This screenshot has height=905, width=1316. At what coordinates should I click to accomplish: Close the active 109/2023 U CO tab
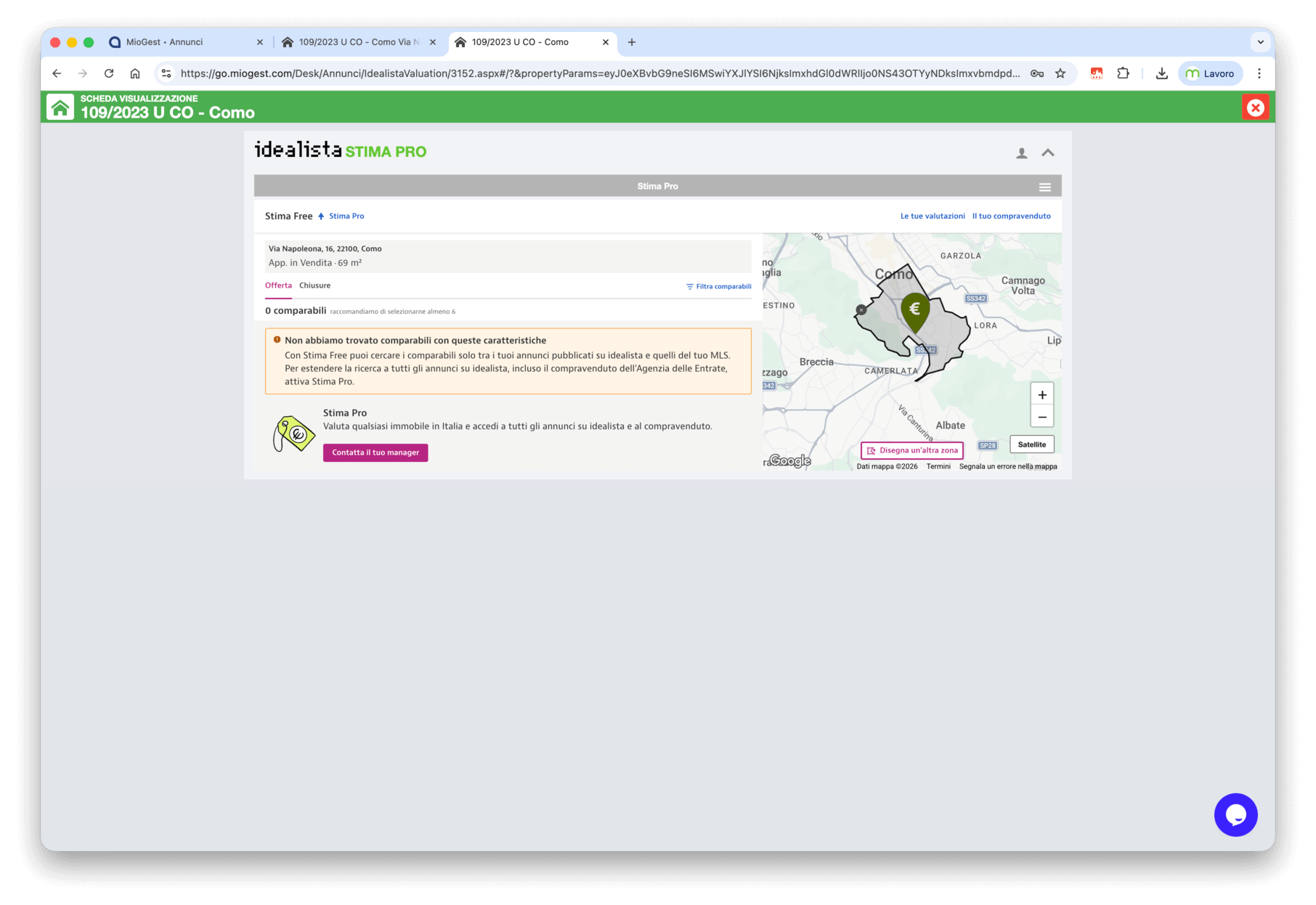[x=606, y=42]
